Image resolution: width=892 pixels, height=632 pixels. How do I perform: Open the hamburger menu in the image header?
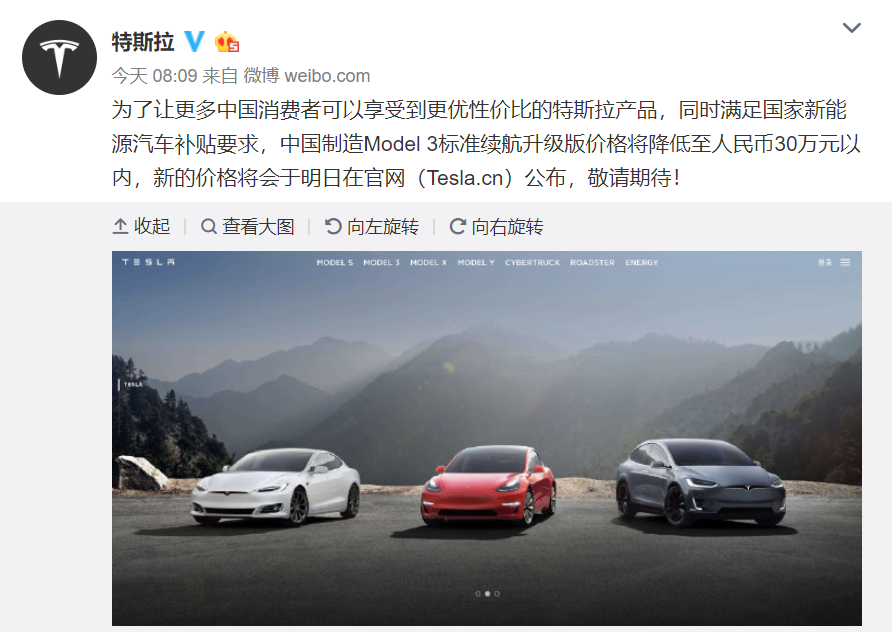(x=845, y=262)
